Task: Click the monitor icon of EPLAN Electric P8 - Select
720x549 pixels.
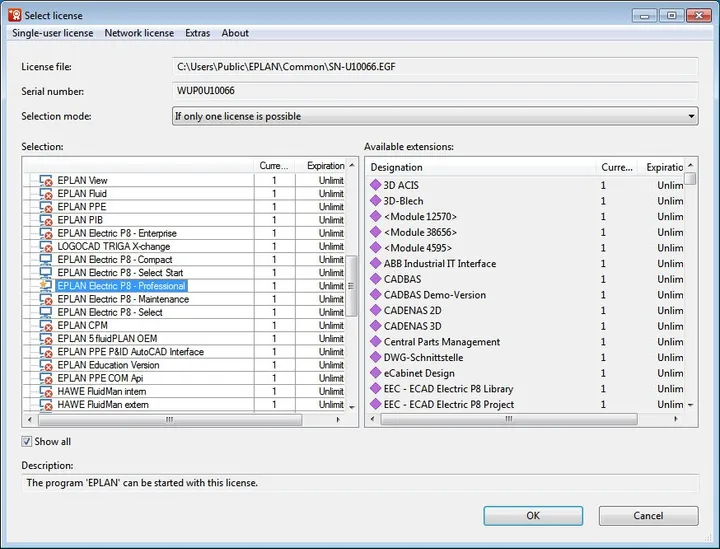Action: pos(46,312)
